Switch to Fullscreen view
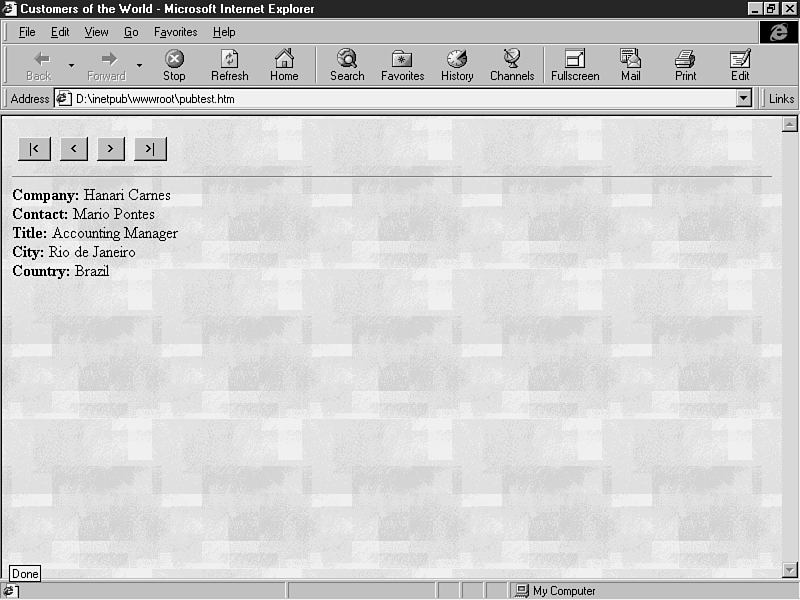 click(x=575, y=65)
